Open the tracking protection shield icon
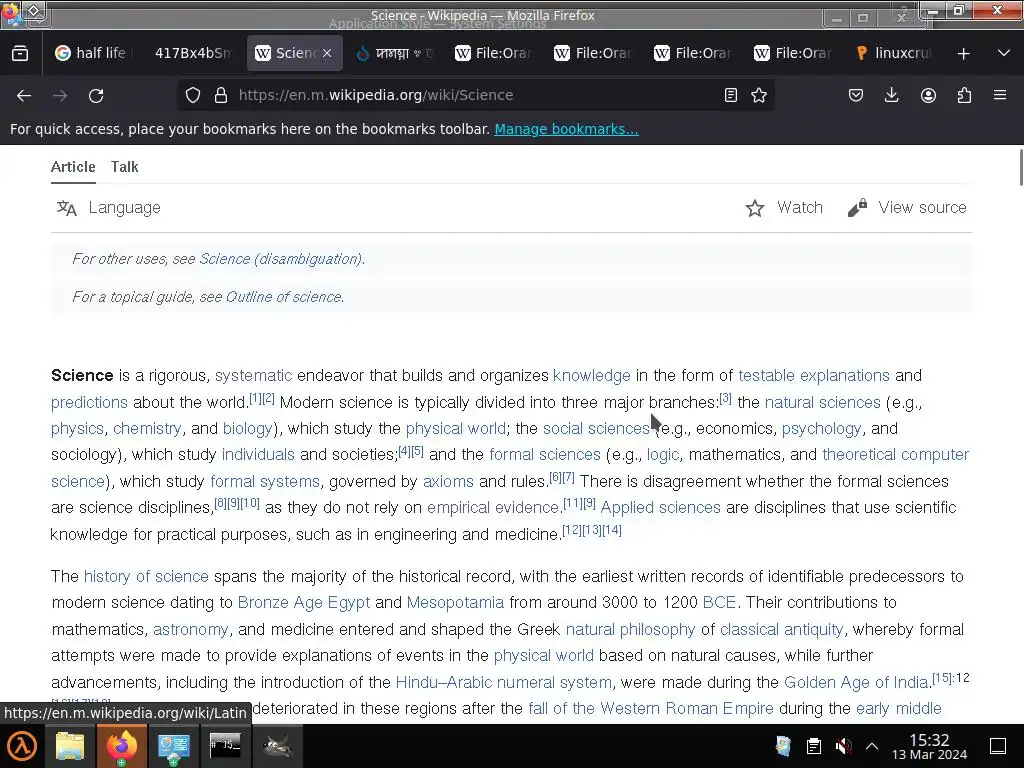 [193, 95]
